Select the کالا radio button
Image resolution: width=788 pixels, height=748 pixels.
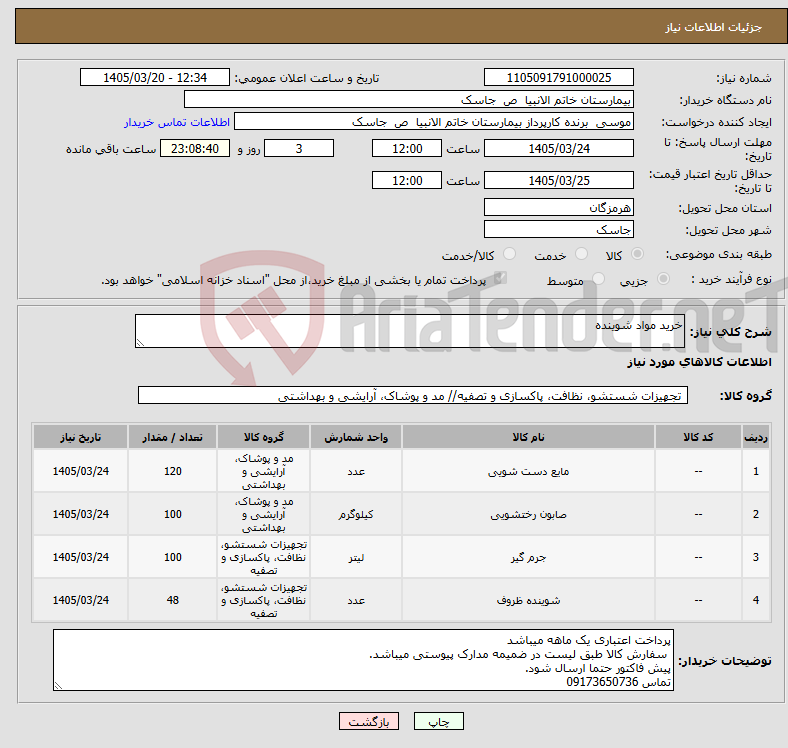point(637,254)
